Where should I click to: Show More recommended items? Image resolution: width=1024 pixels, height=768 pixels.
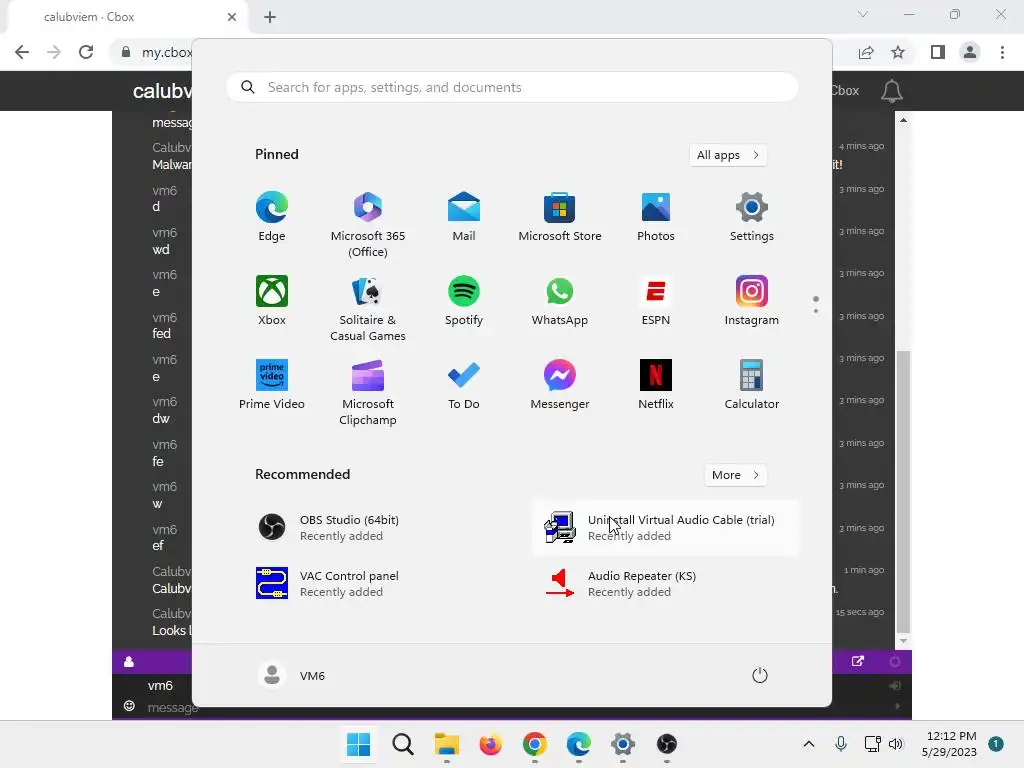coord(735,475)
